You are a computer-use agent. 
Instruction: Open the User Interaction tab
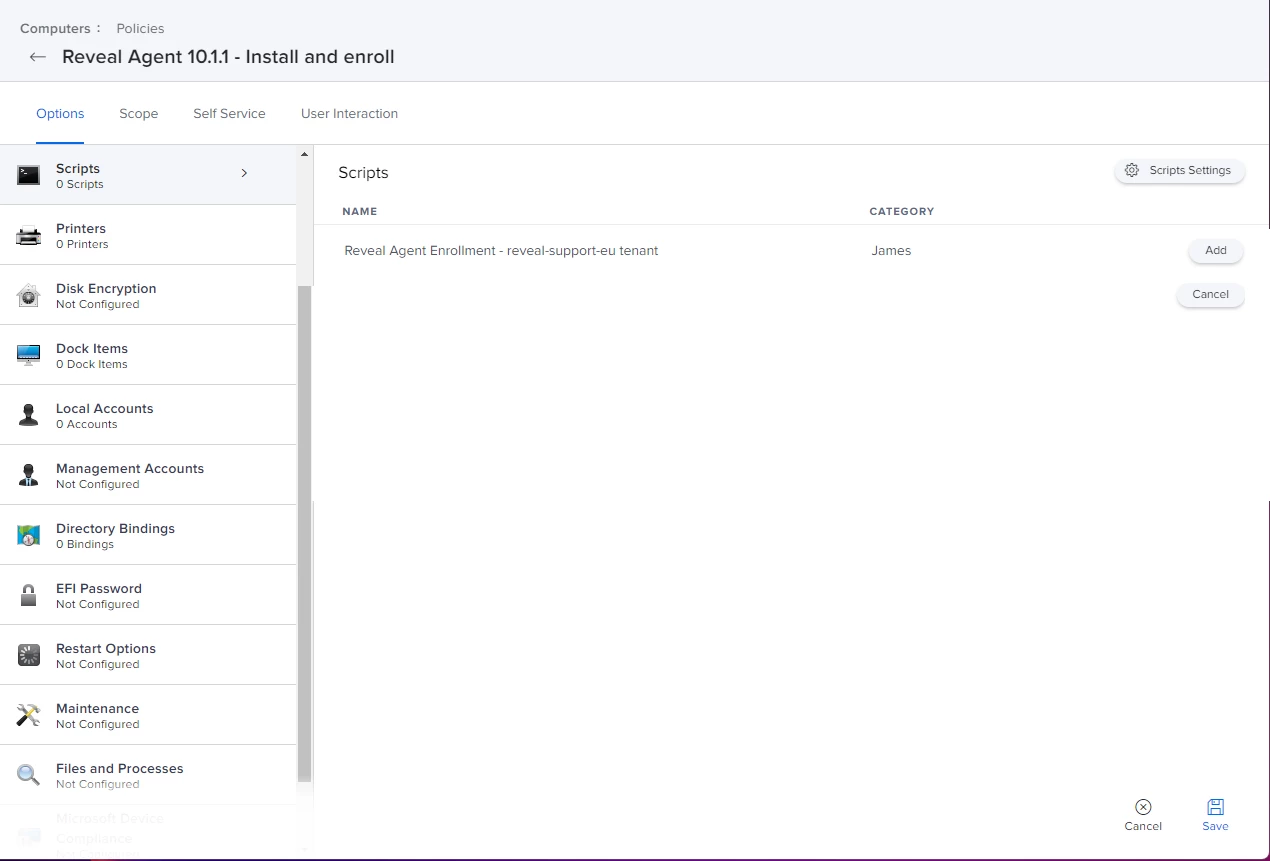tap(349, 114)
